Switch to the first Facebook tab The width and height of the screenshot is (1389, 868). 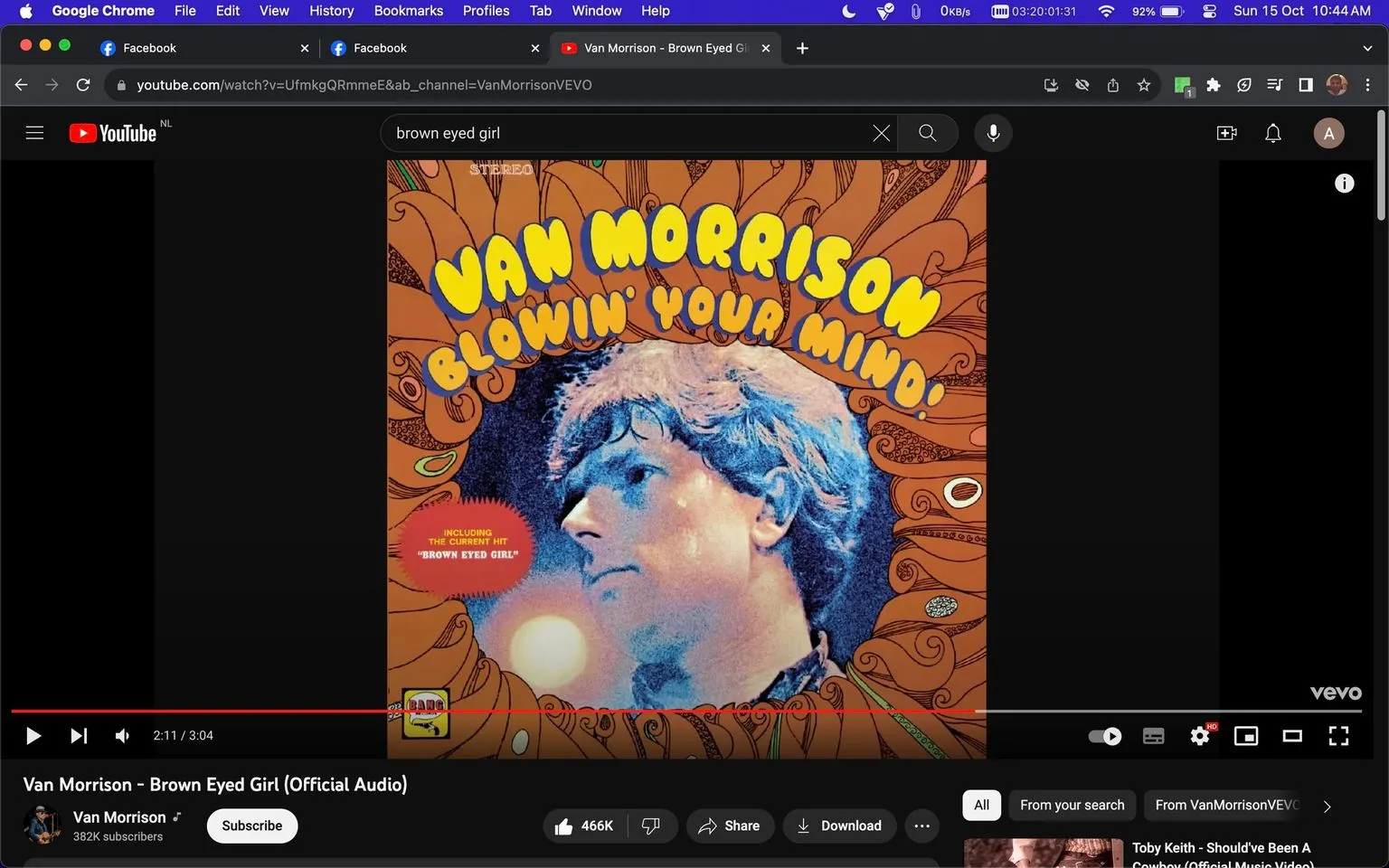(149, 48)
